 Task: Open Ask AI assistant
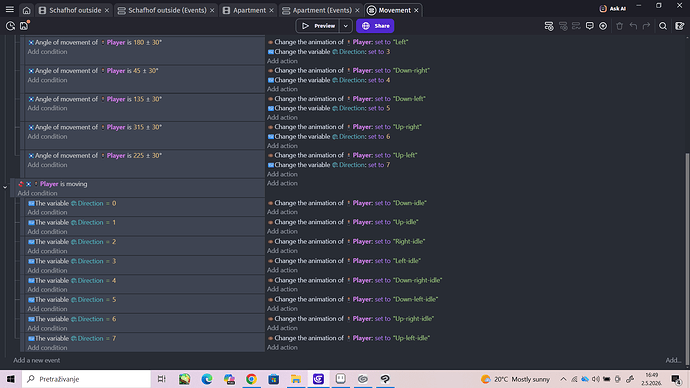[613, 9]
